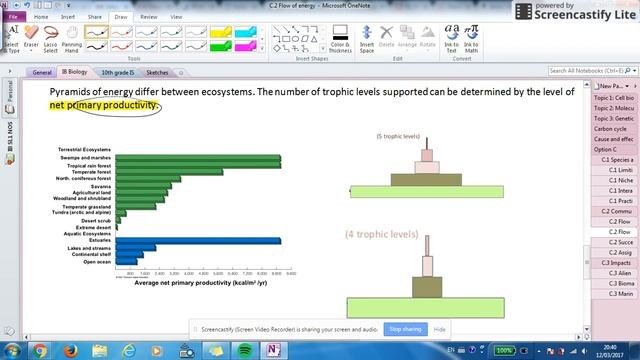
Task: Insert a single arrow line shape
Action: point(286,29)
